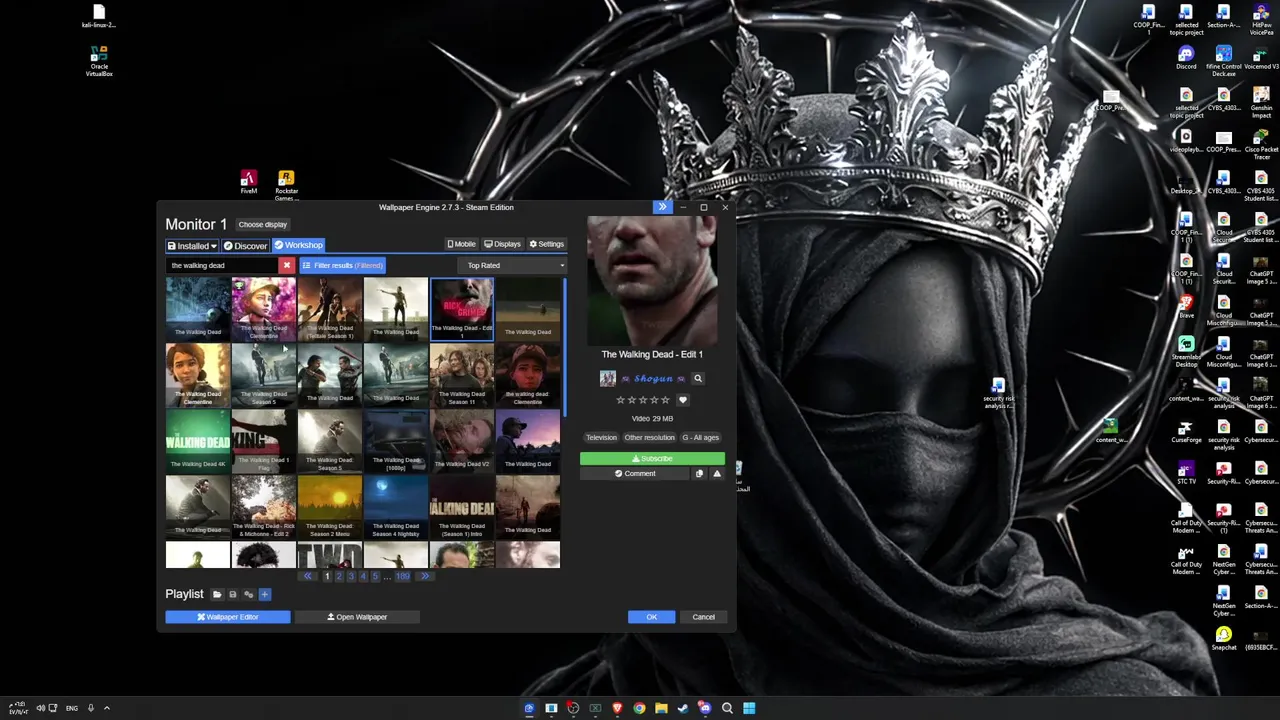Open Wallpaper Engine Settings
The image size is (1280, 720).
(x=546, y=244)
